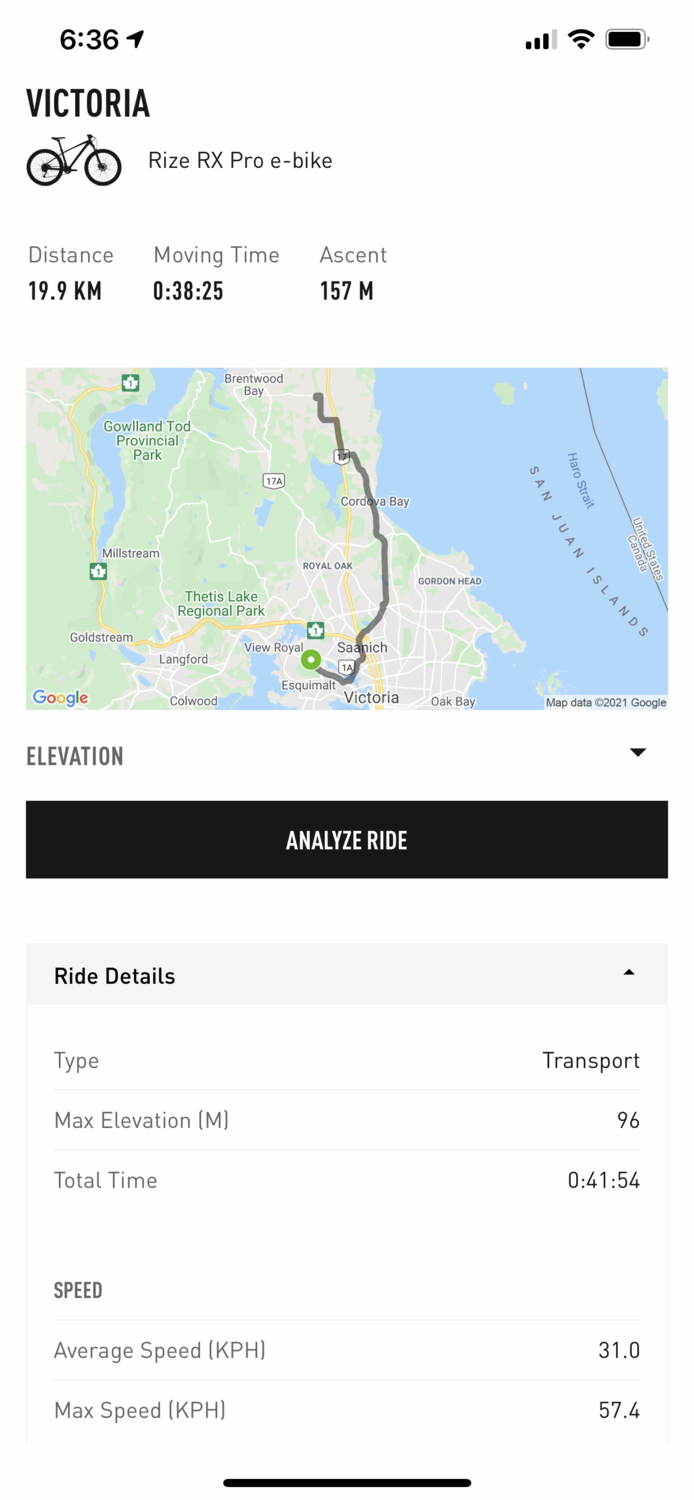Tap the Average Speed row

[346, 1350]
